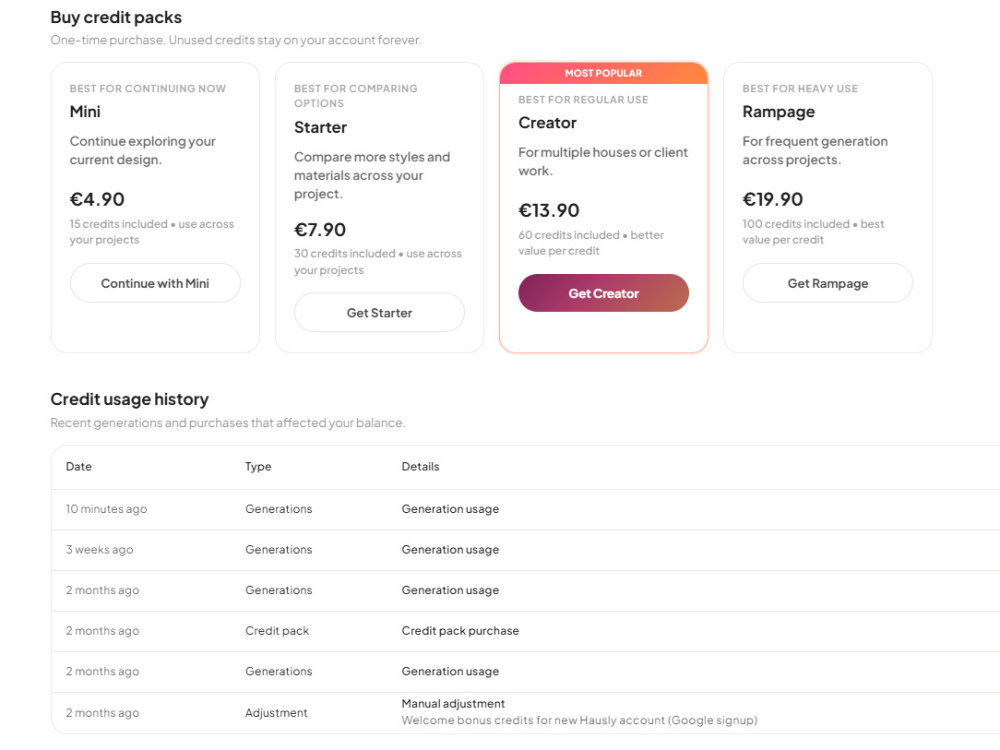
Task: Click the Manual adjustment details text
Action: click(x=453, y=703)
